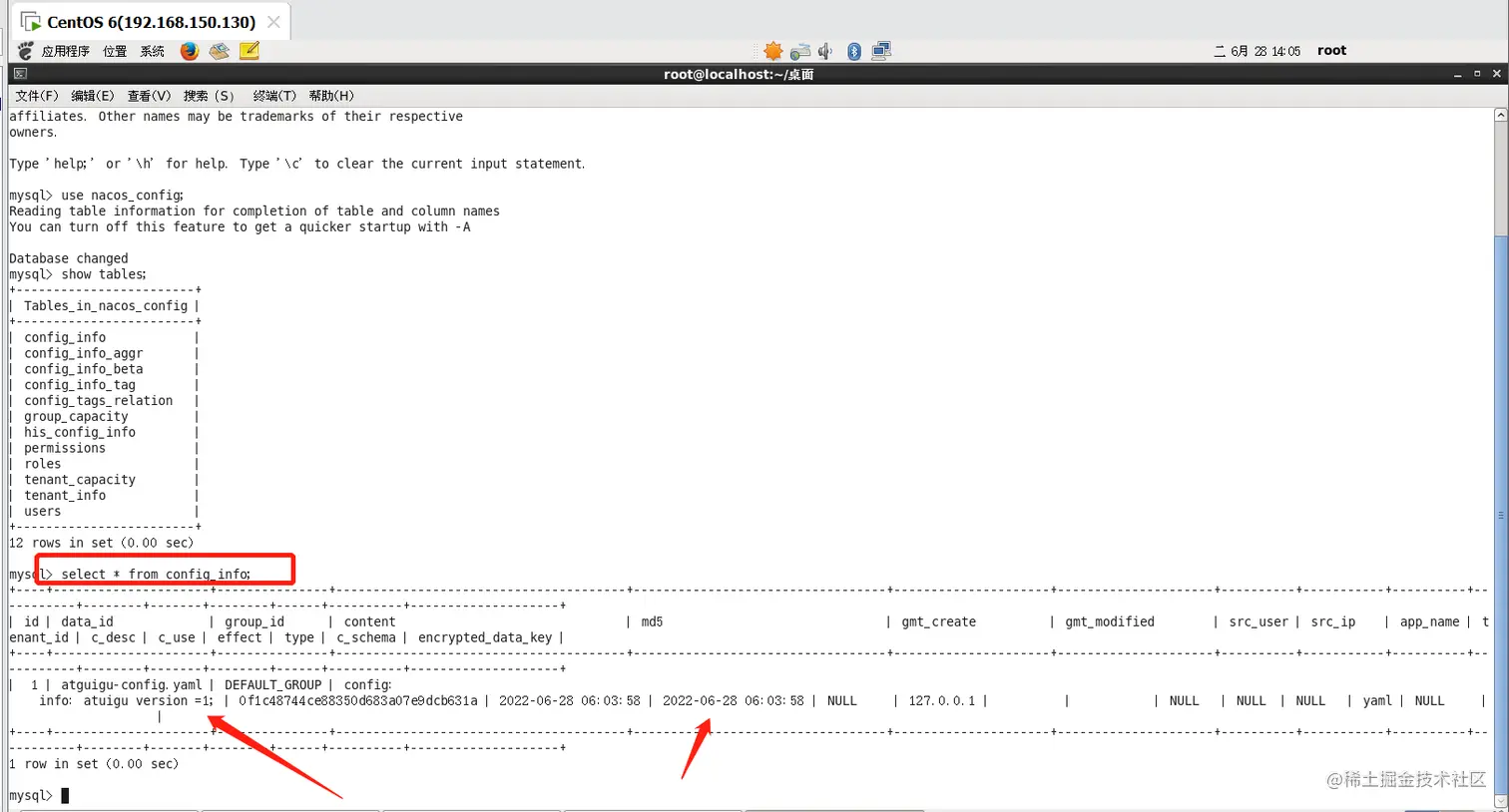This screenshot has height=812, width=1509.
Task: Click the 'md5' column header
Action: [x=652, y=622]
